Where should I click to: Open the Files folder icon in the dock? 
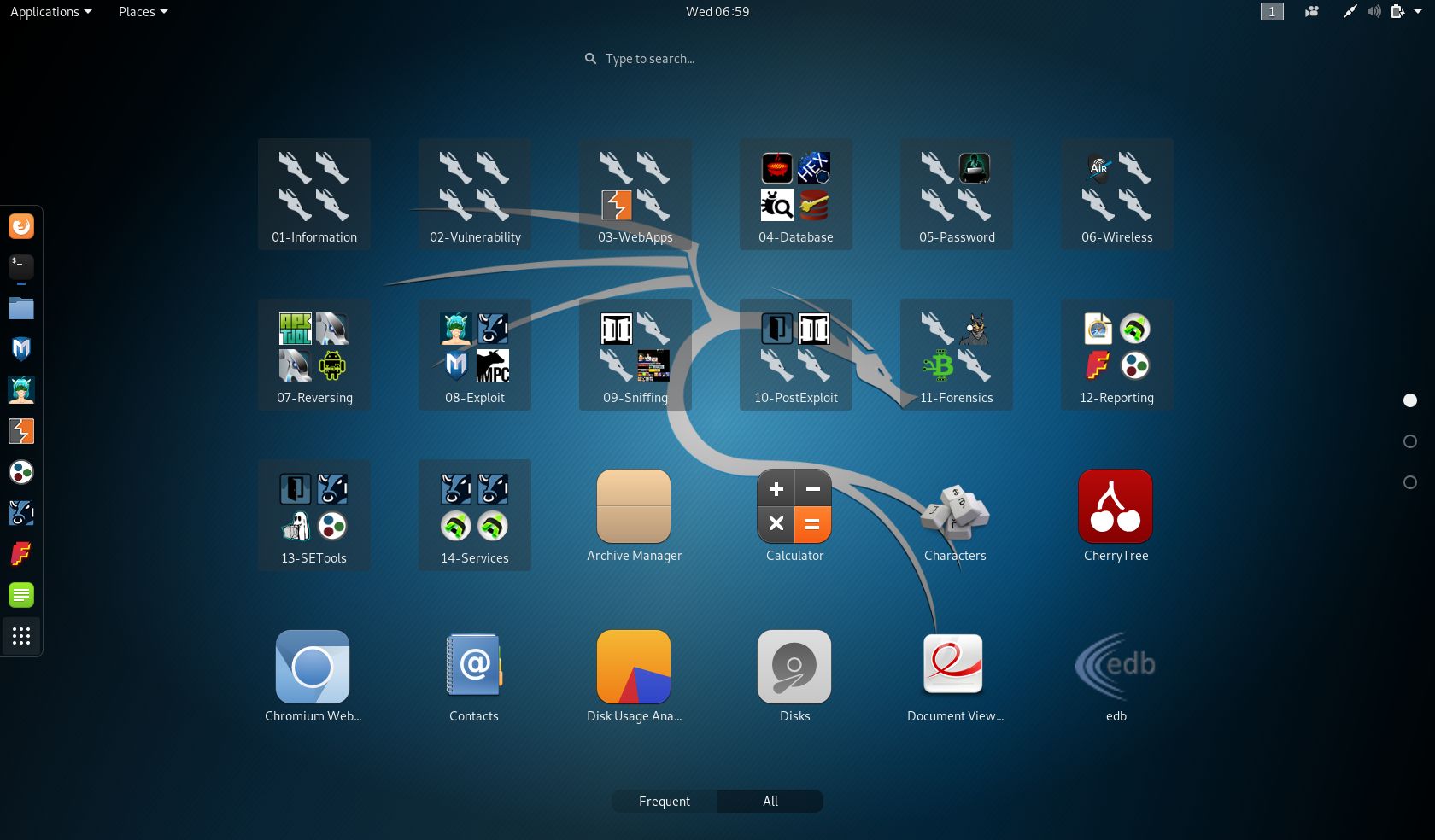coord(21,308)
